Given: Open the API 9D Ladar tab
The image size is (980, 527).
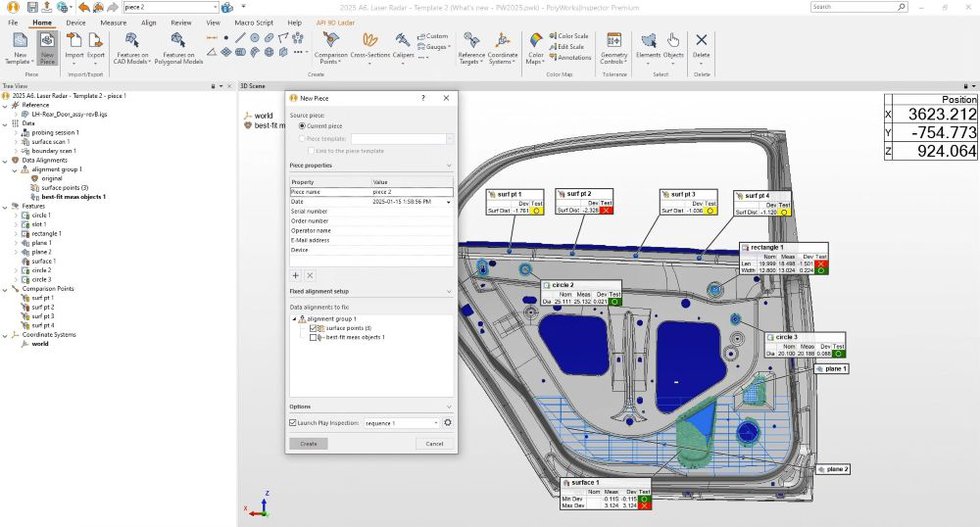Looking at the screenshot, I should [335, 23].
